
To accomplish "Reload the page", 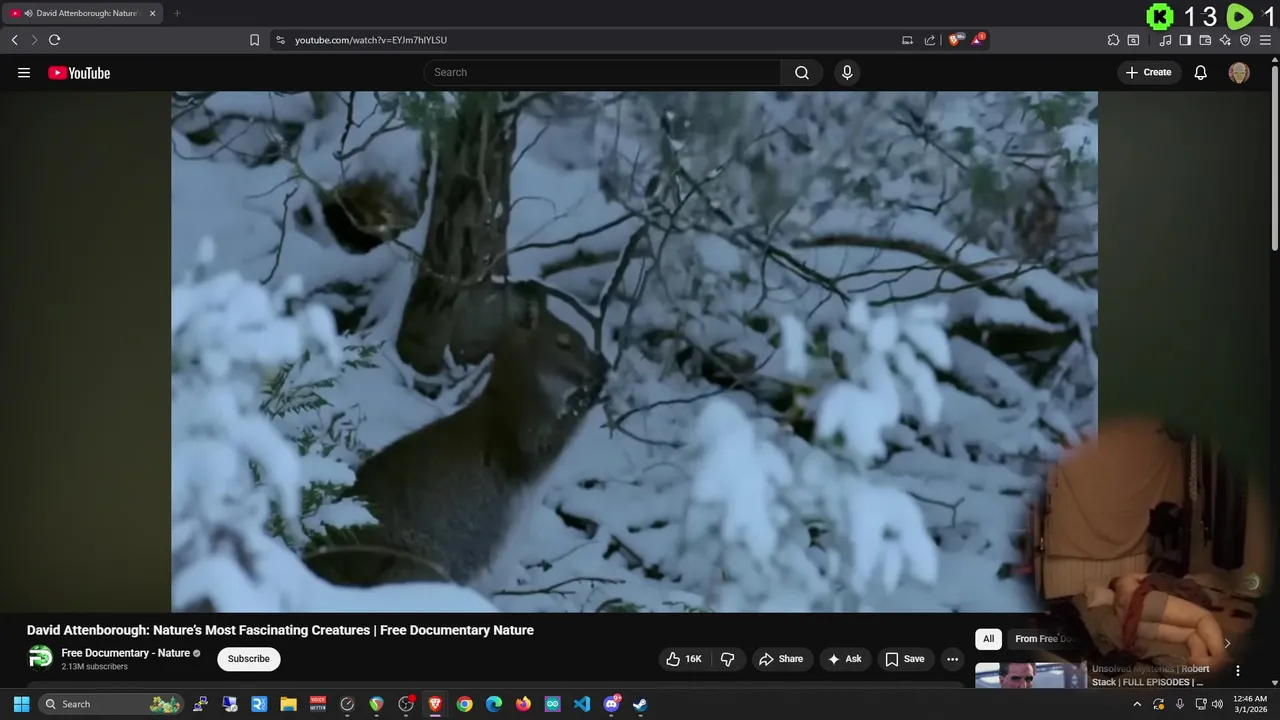I will pos(54,40).
